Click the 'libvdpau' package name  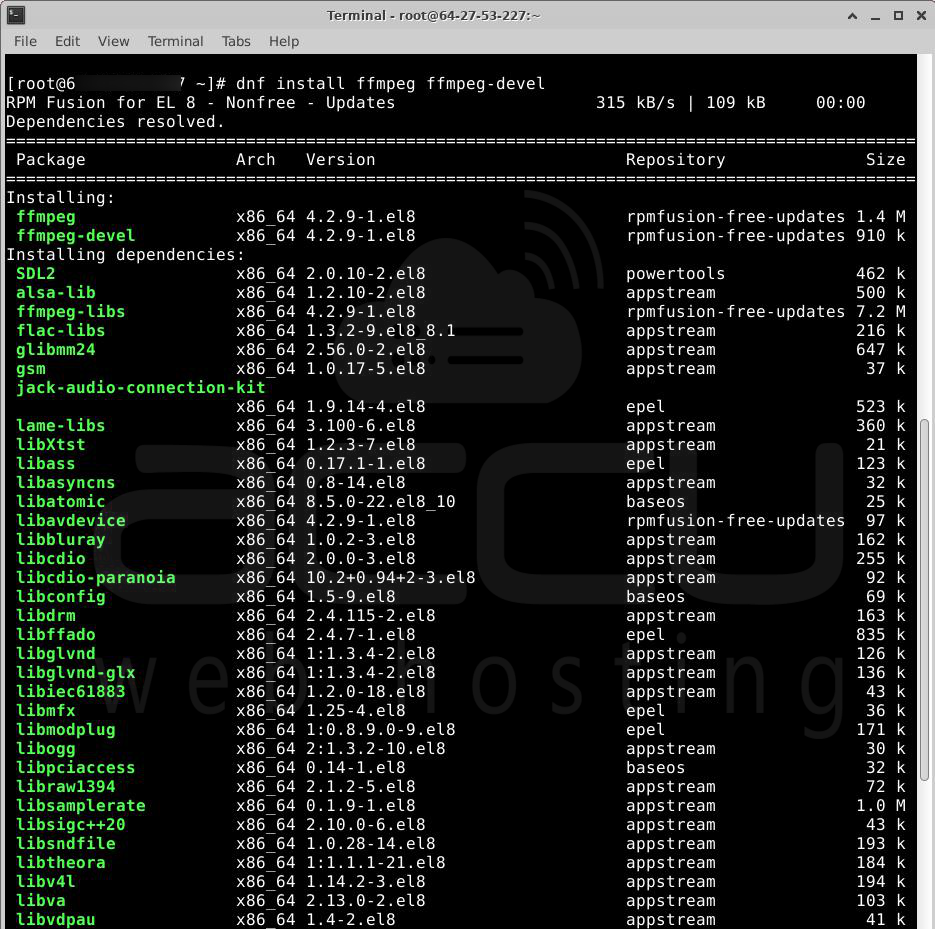(x=55, y=919)
